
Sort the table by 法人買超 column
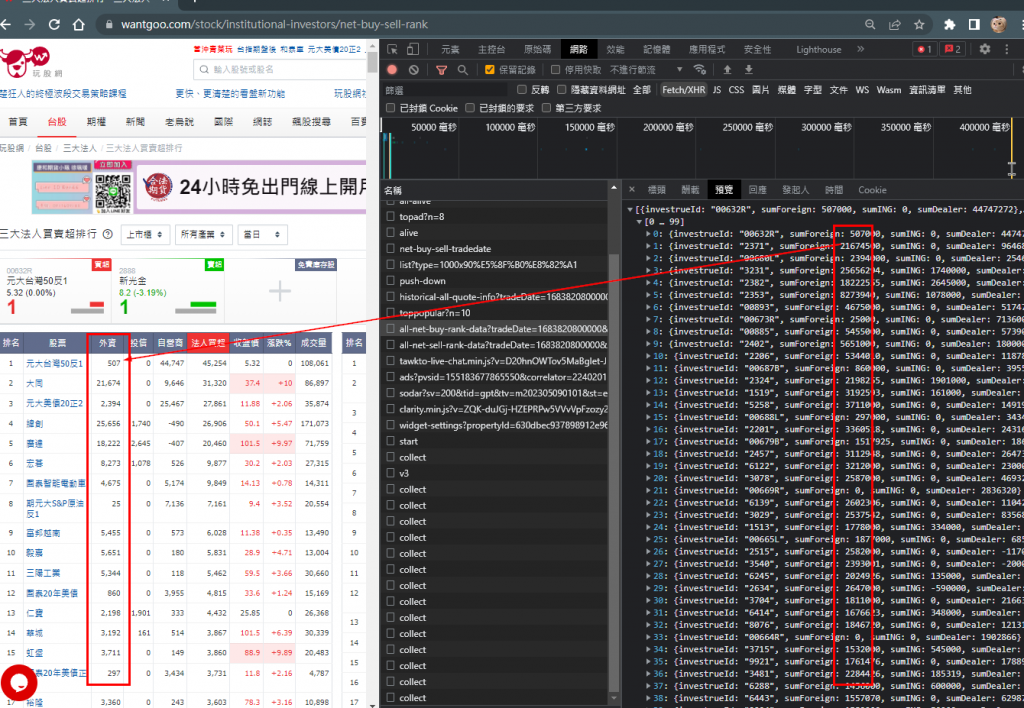[208, 342]
